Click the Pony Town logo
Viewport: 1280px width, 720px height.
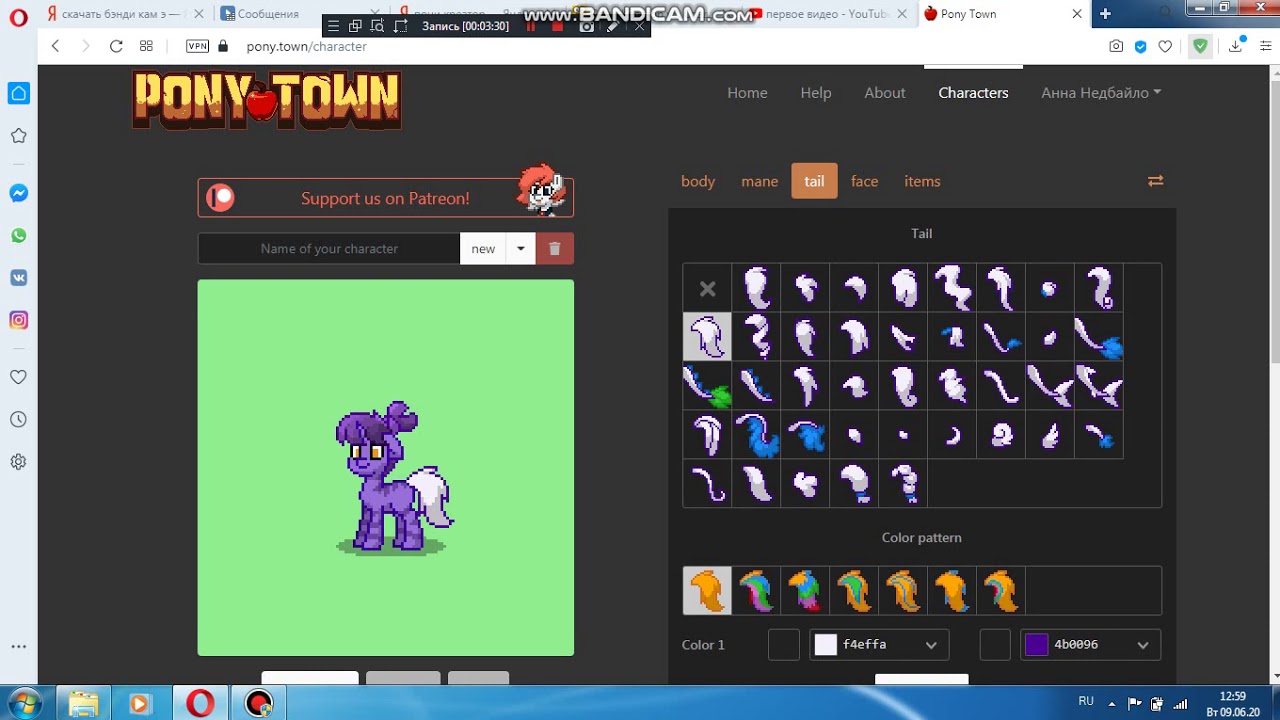pos(267,100)
